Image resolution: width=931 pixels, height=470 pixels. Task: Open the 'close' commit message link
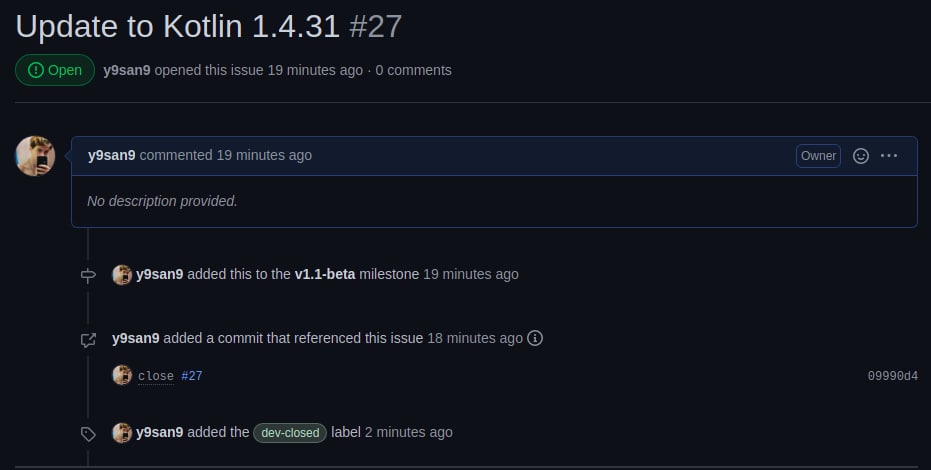(x=155, y=376)
